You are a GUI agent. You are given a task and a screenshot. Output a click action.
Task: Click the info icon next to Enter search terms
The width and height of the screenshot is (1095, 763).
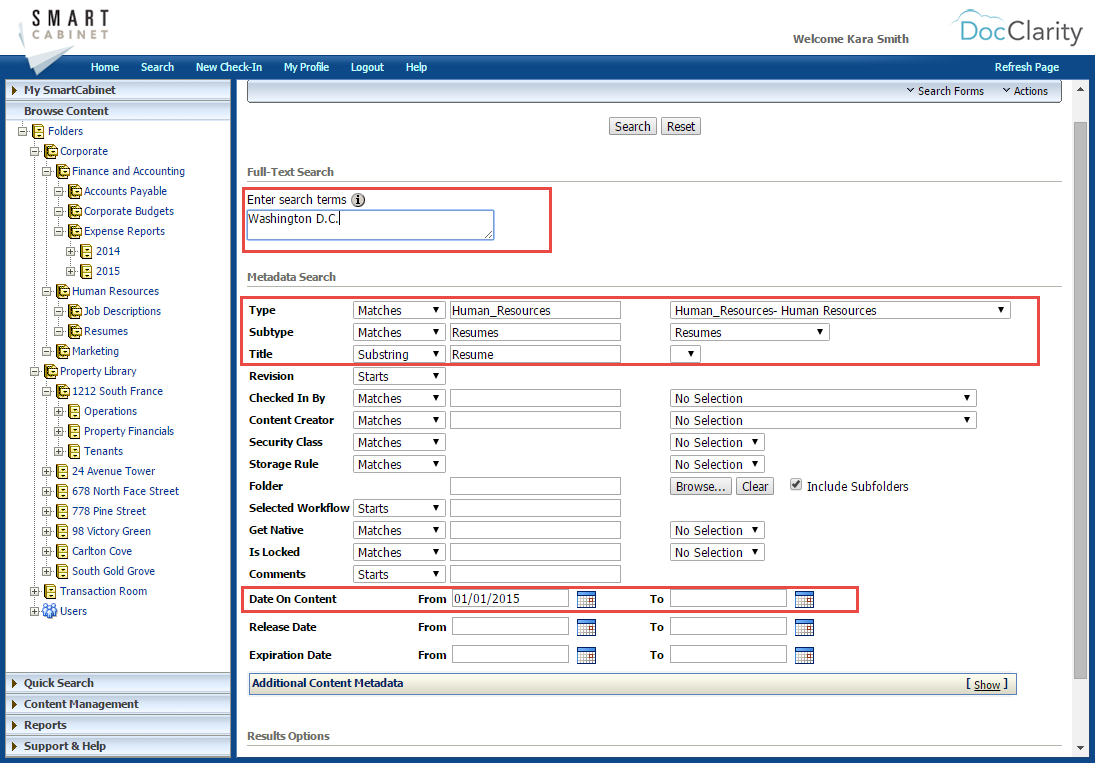coord(360,200)
